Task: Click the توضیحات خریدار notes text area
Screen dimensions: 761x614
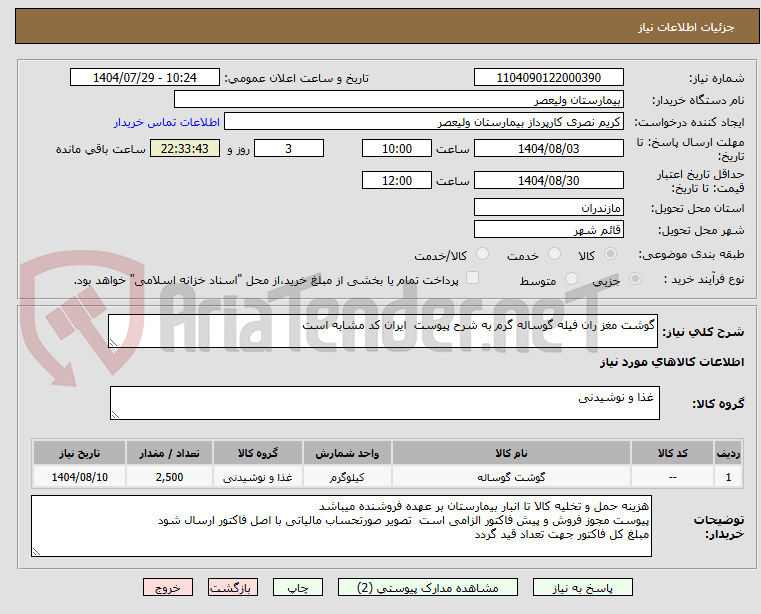Action: pyautogui.click(x=341, y=526)
